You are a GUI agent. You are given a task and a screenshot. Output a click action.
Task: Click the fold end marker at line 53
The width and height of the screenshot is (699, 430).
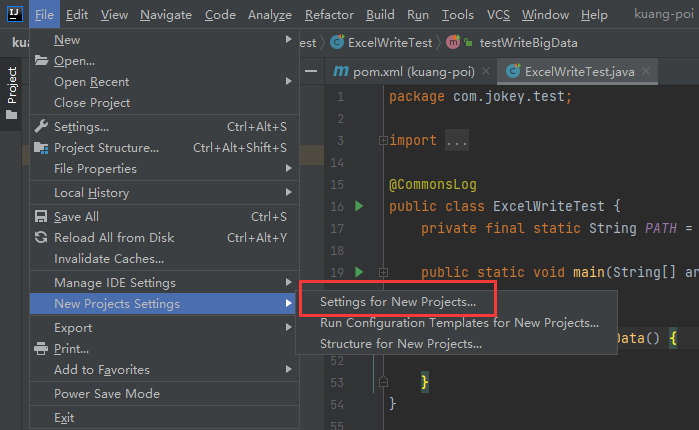(x=383, y=382)
